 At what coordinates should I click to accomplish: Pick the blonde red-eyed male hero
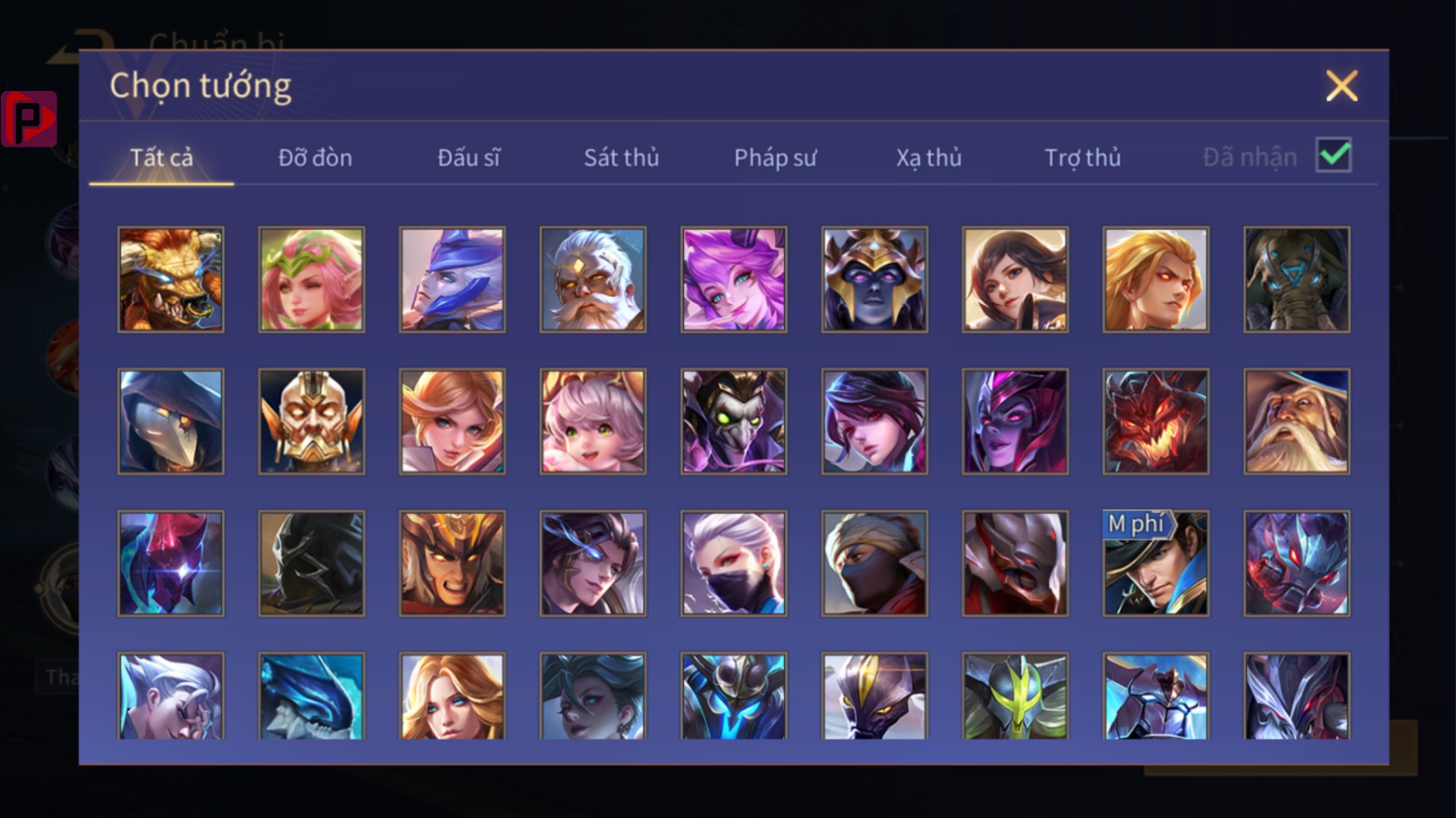point(1156,280)
